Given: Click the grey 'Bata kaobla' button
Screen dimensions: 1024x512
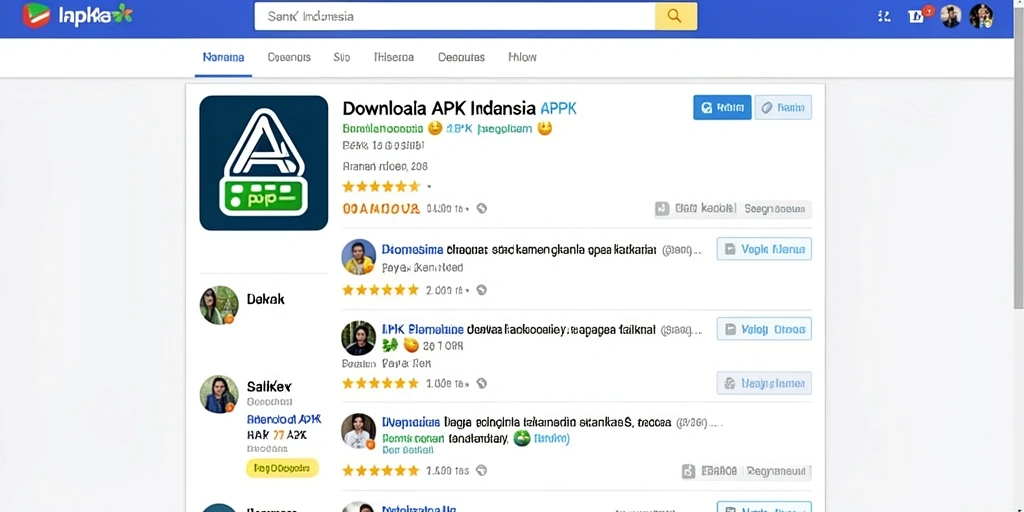Looking at the screenshot, I should (732, 209).
